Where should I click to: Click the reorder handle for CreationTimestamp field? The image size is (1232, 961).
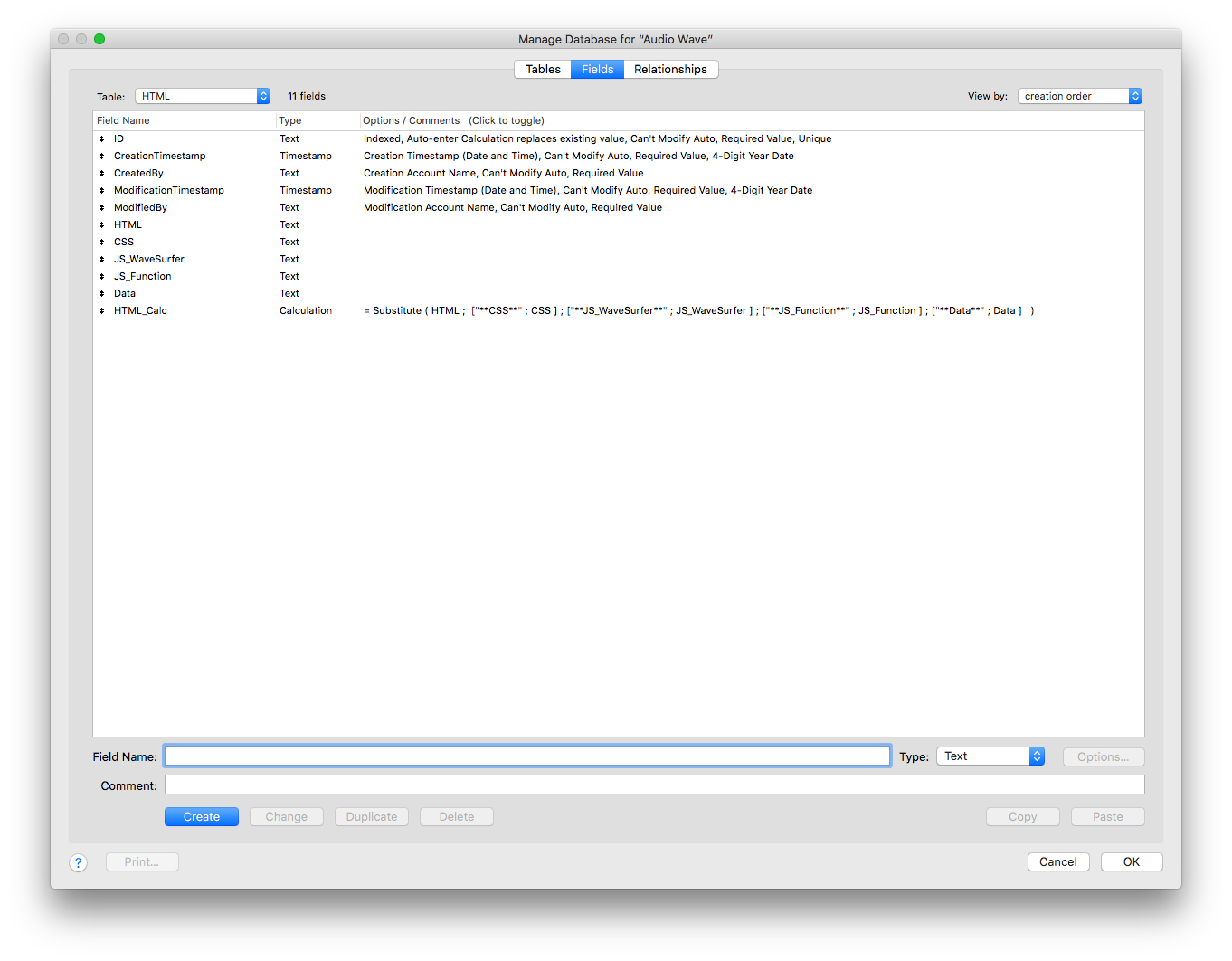click(102, 156)
